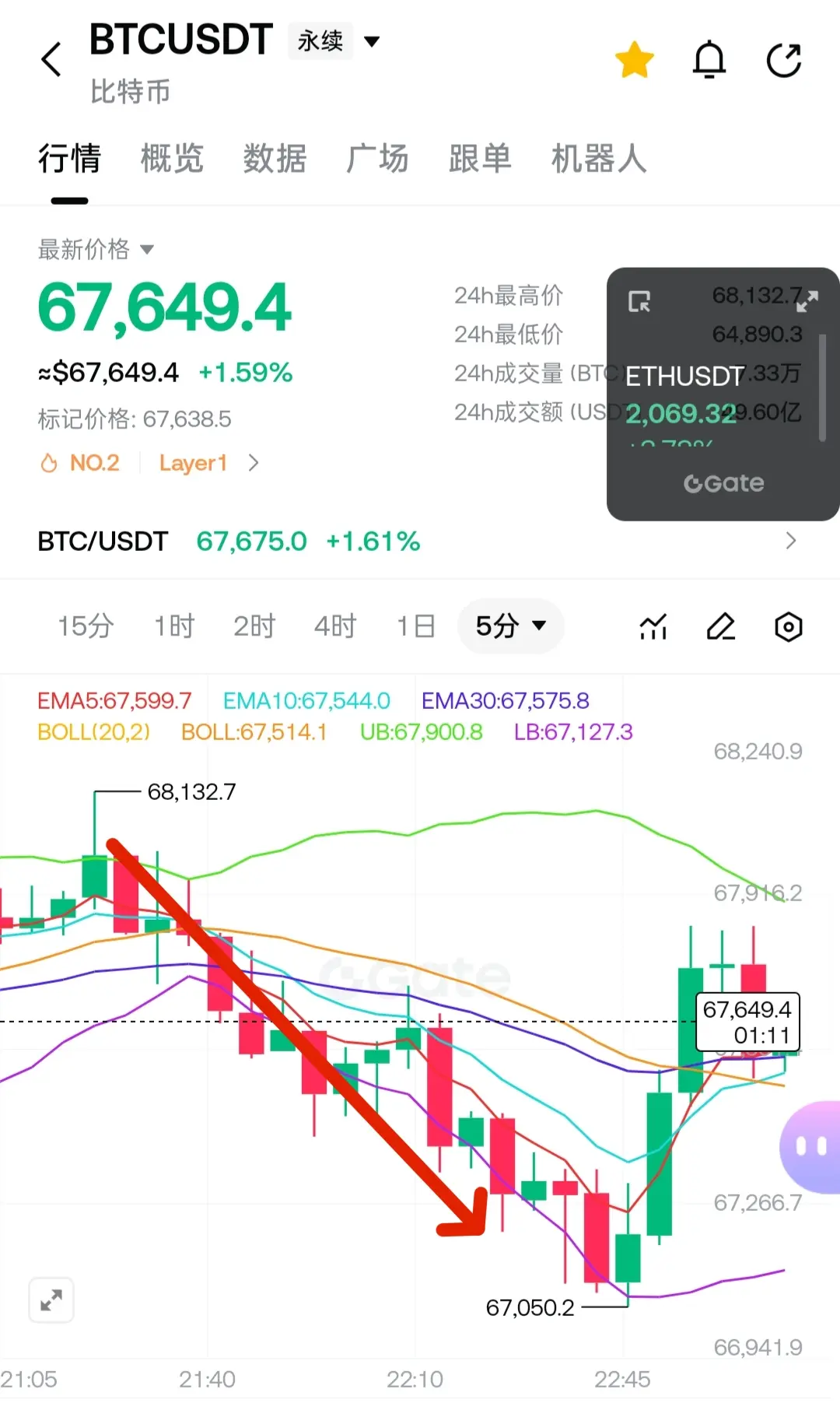Tap scrollbar in floating widget
840x1410 pixels.
tap(822, 388)
